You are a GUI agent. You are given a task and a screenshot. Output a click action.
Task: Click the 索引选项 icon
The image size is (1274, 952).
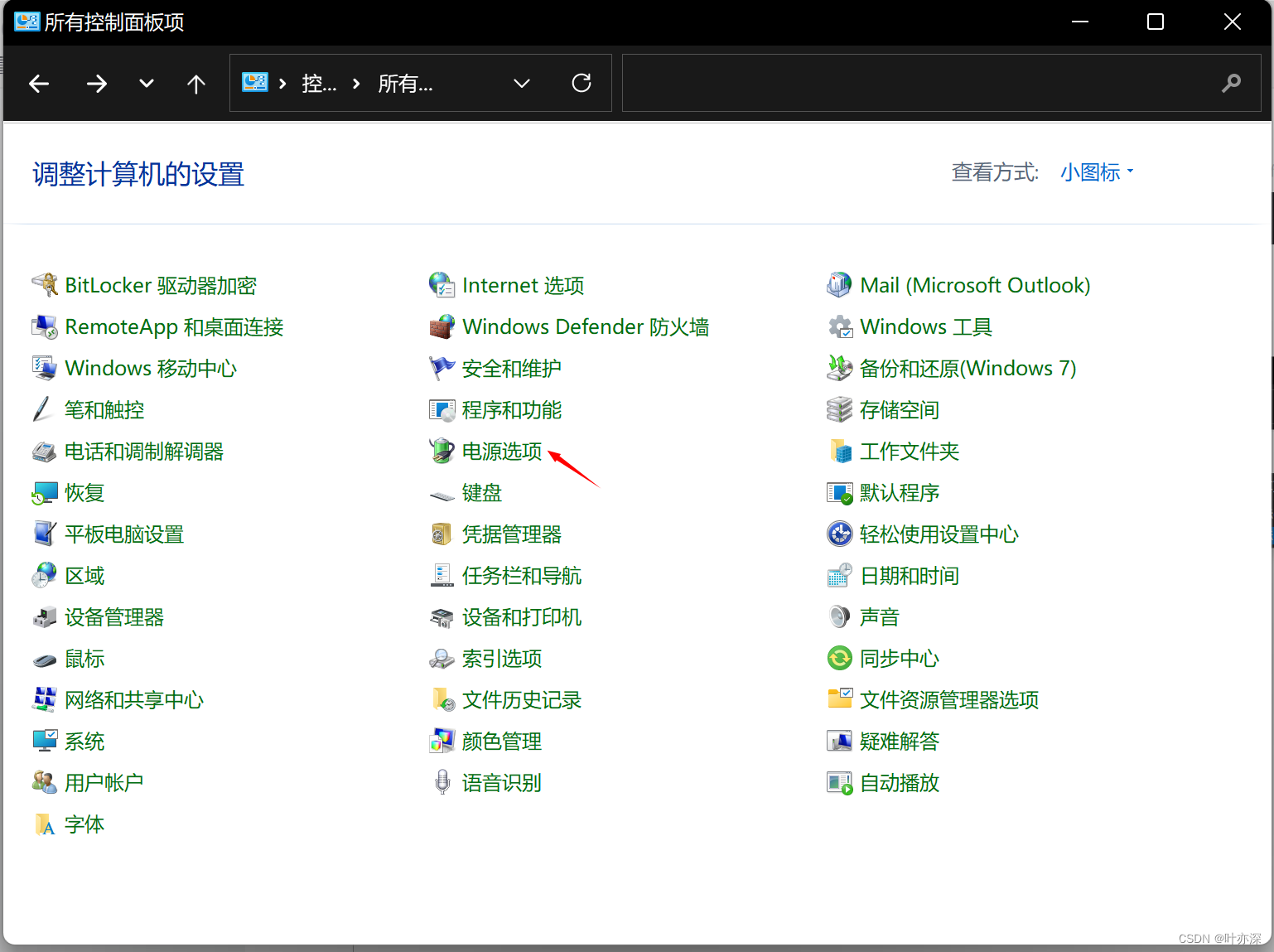pos(442,658)
